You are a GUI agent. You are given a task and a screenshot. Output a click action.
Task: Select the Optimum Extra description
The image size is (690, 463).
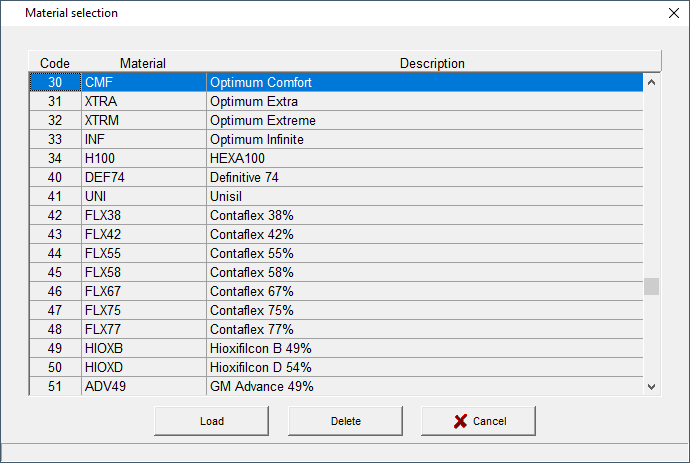pos(425,101)
